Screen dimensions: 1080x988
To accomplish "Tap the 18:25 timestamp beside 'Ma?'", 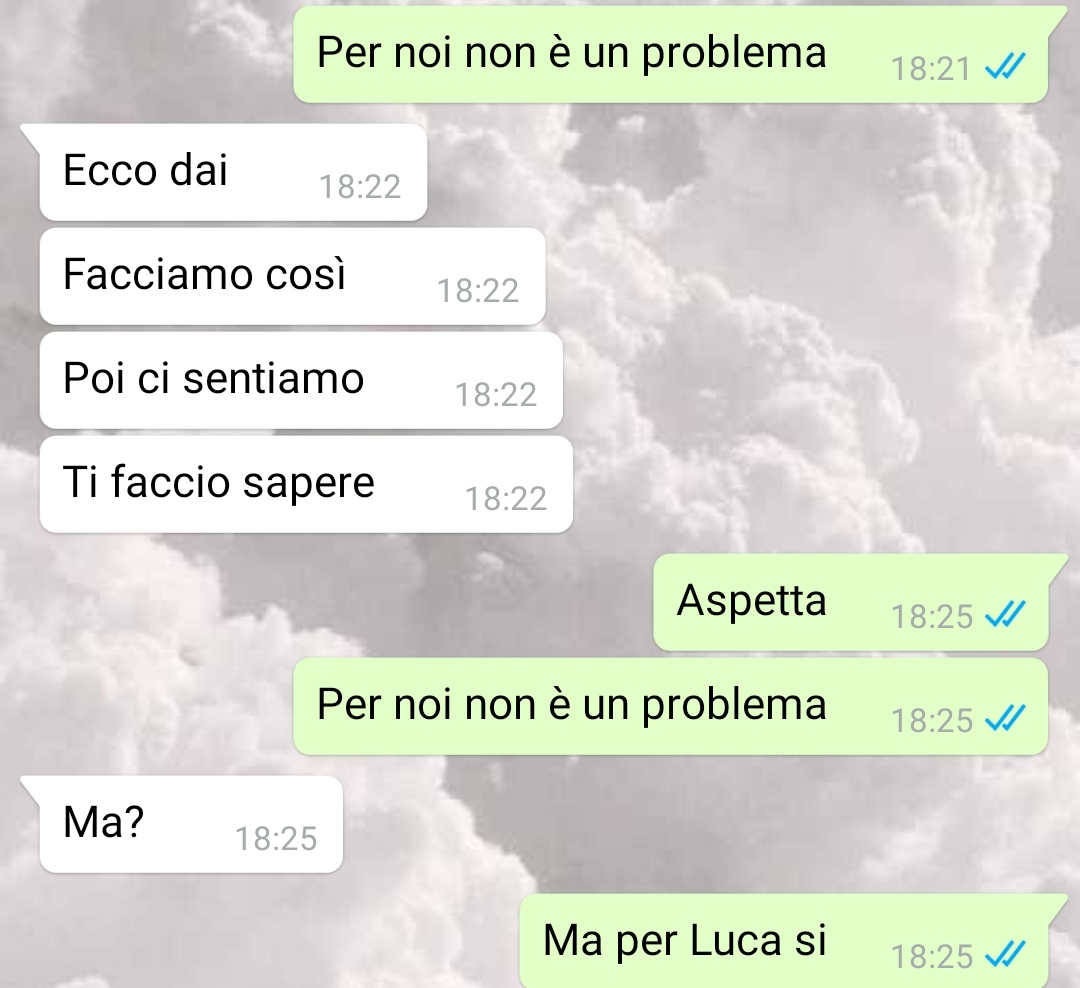I will point(276,839).
